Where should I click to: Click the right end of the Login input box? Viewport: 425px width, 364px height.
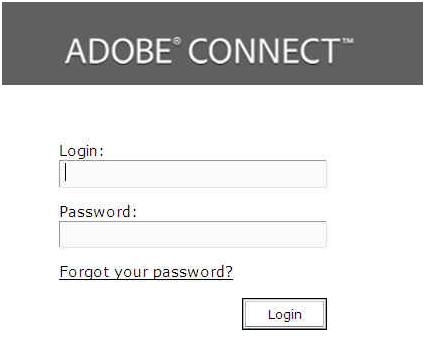[x=318, y=174]
